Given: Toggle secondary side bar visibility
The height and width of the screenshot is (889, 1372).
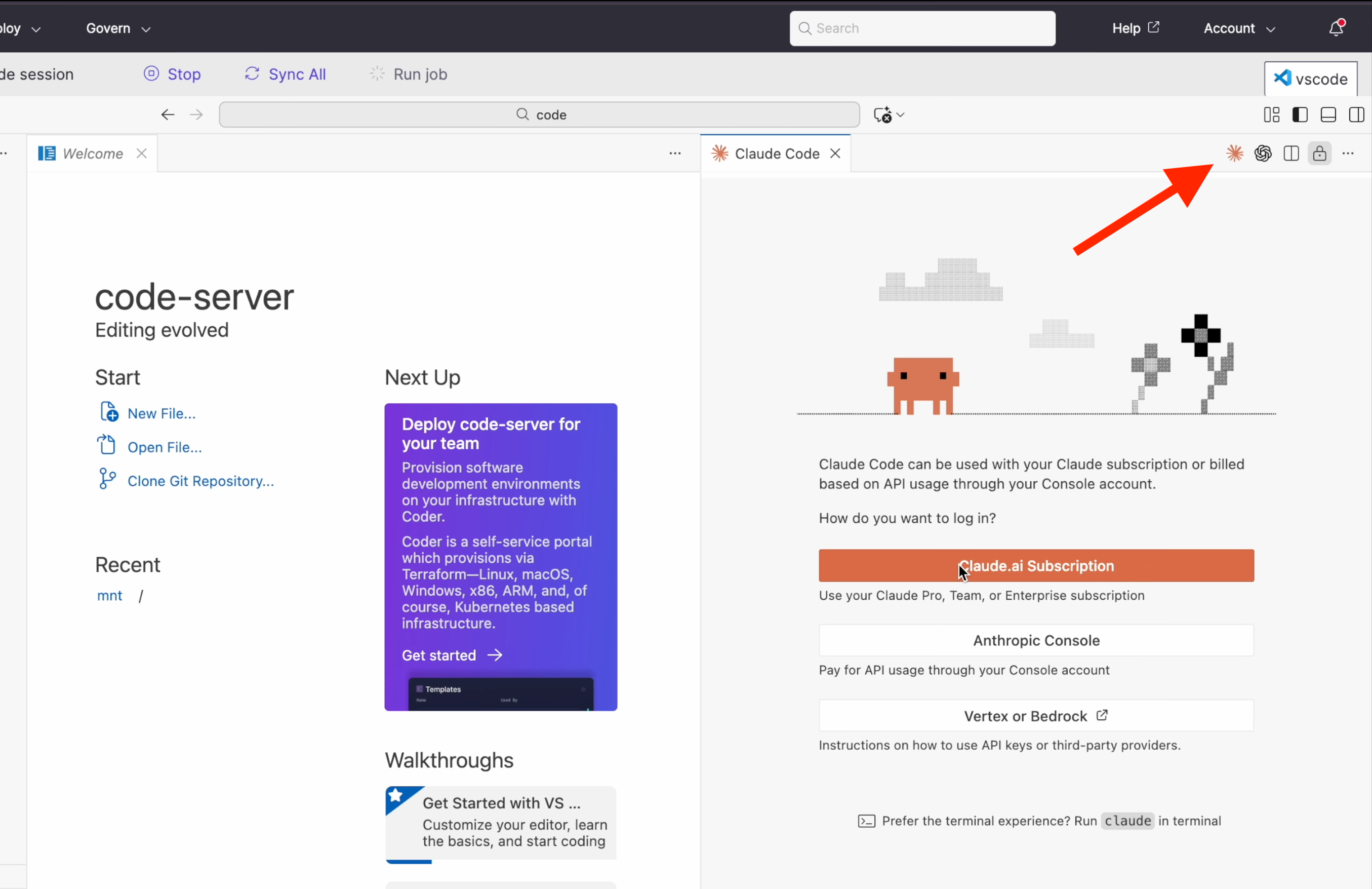Looking at the screenshot, I should tap(1356, 115).
